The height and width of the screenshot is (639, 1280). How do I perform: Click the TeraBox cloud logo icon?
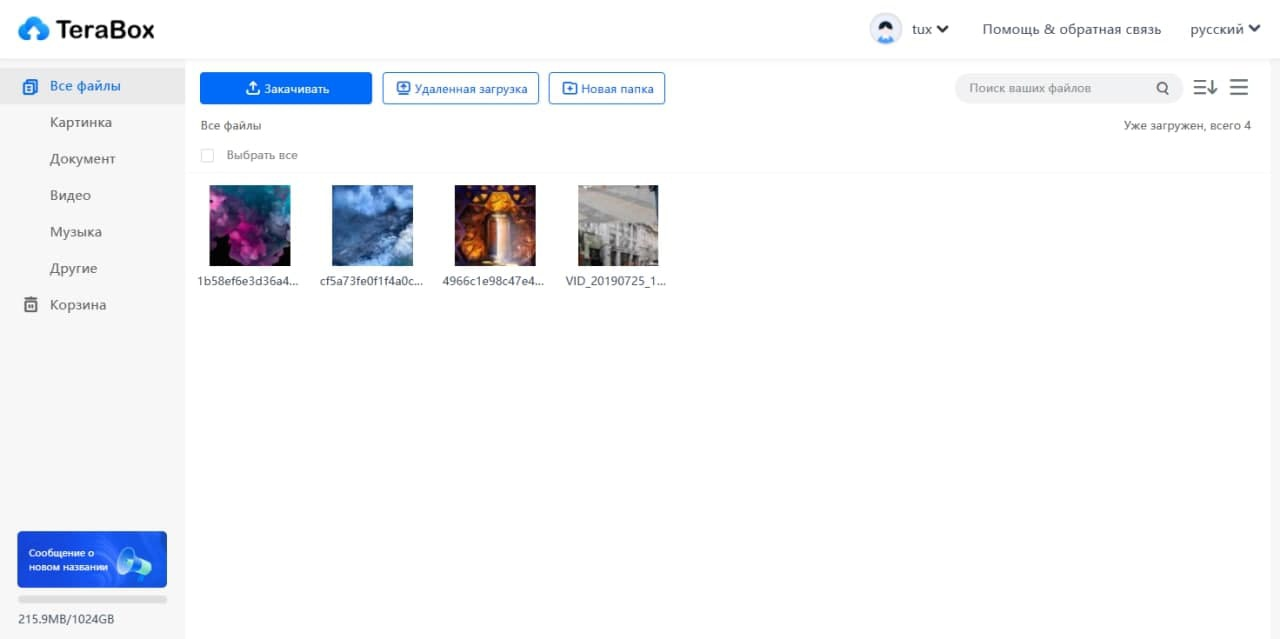pyautogui.click(x=34, y=29)
